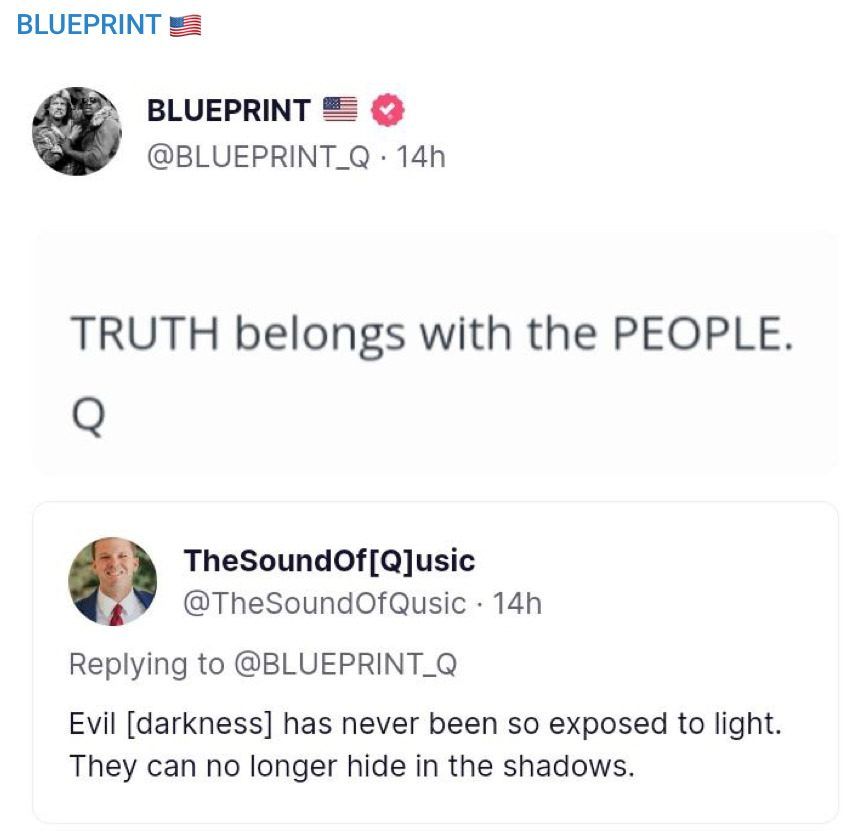Click the bold BLUEPRINT display name in the post header
This screenshot has height=832, width=862.
(x=229, y=110)
